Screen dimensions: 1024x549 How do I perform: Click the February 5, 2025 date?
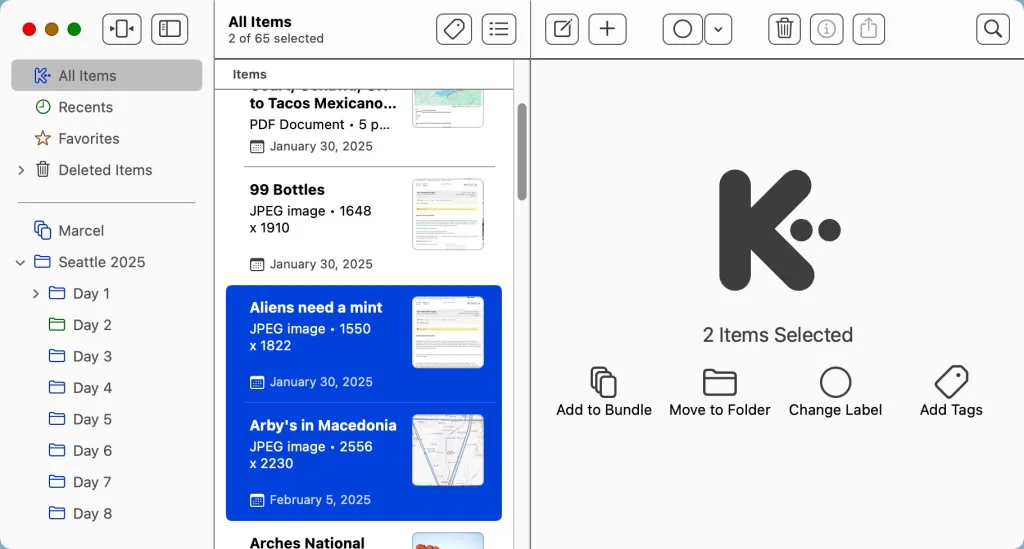click(x=320, y=500)
